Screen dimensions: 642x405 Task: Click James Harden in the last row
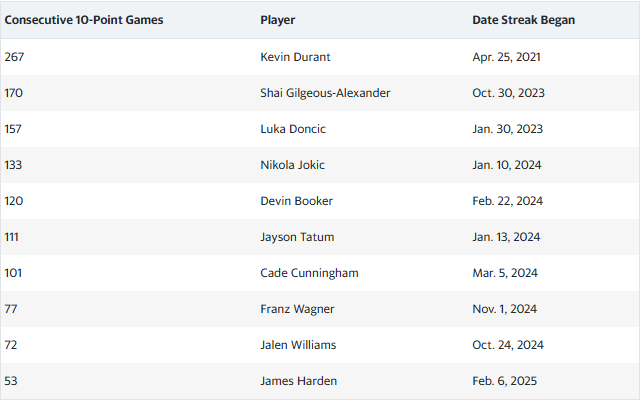pyautogui.click(x=297, y=381)
